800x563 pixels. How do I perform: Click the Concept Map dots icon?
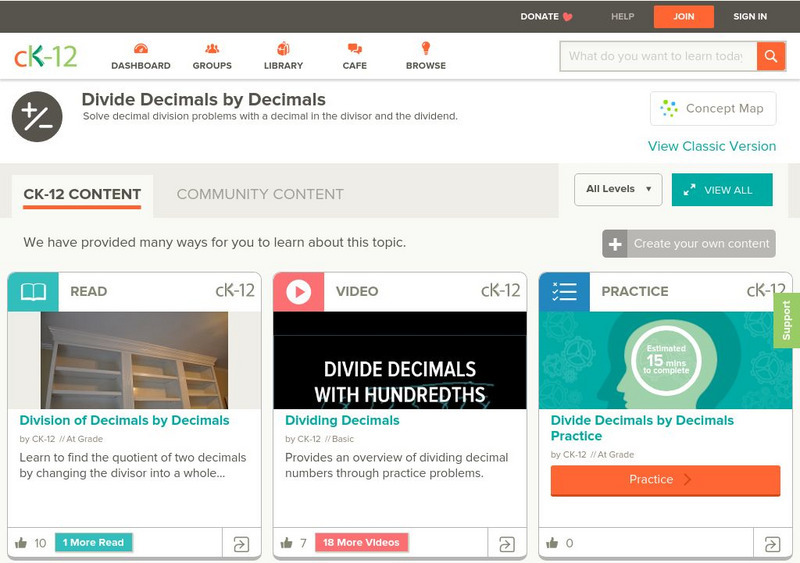(668, 108)
